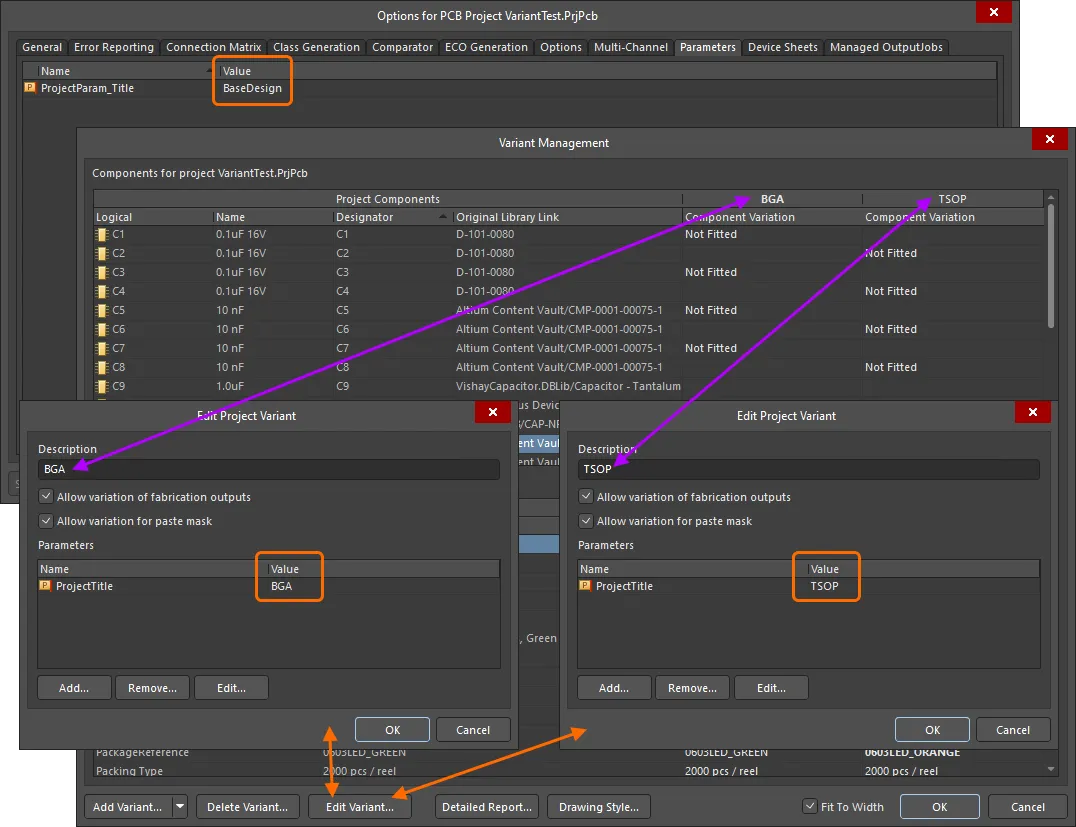This screenshot has width=1076, height=827.
Task: Click Cancel in the TSOP variant dialog
Action: click(1013, 730)
